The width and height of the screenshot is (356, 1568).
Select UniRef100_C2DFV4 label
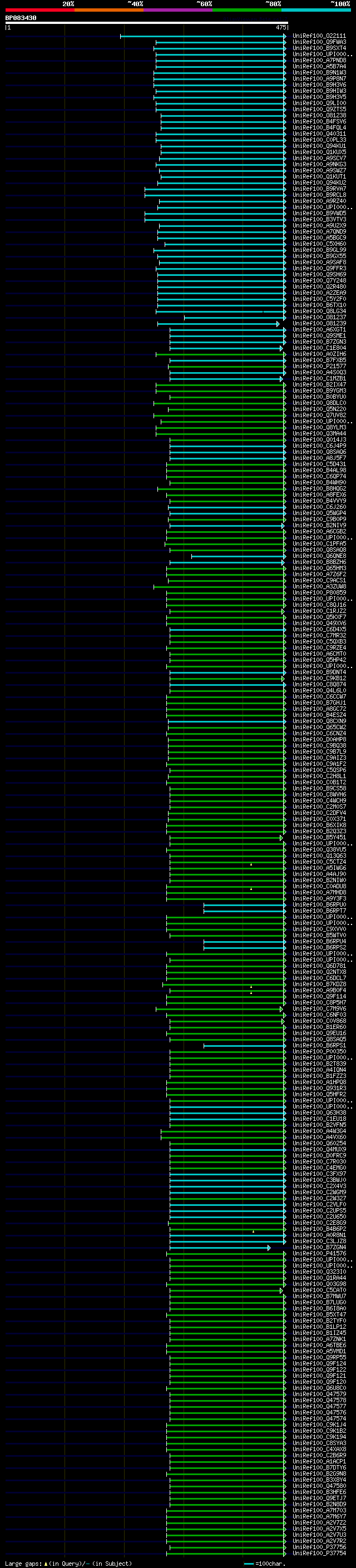coord(319,813)
